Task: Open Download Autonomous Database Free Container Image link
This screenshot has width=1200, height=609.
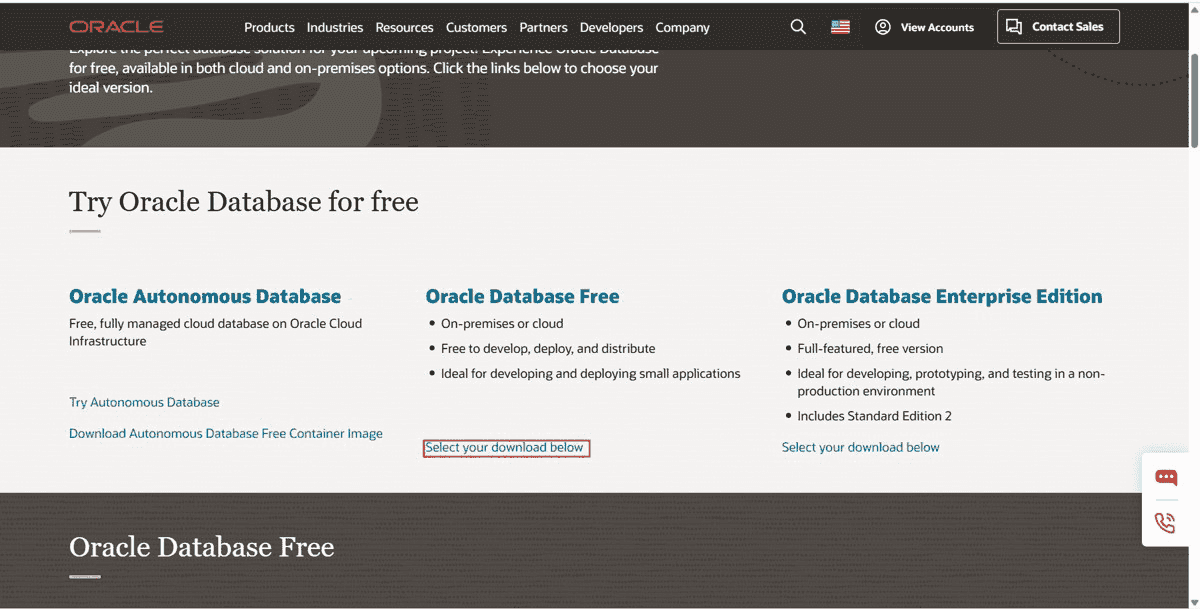Action: tap(226, 434)
